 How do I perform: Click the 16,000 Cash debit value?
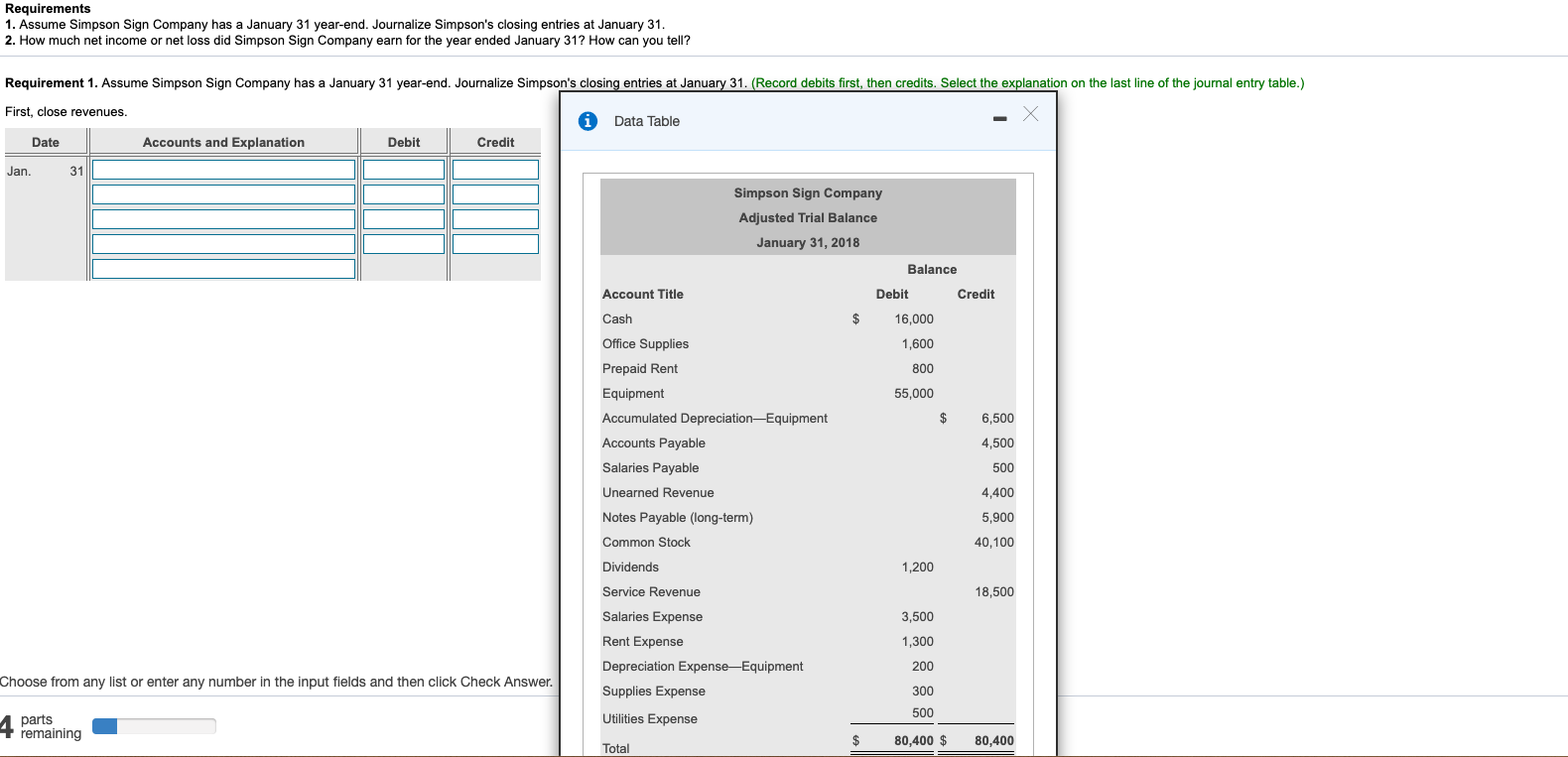click(x=914, y=318)
